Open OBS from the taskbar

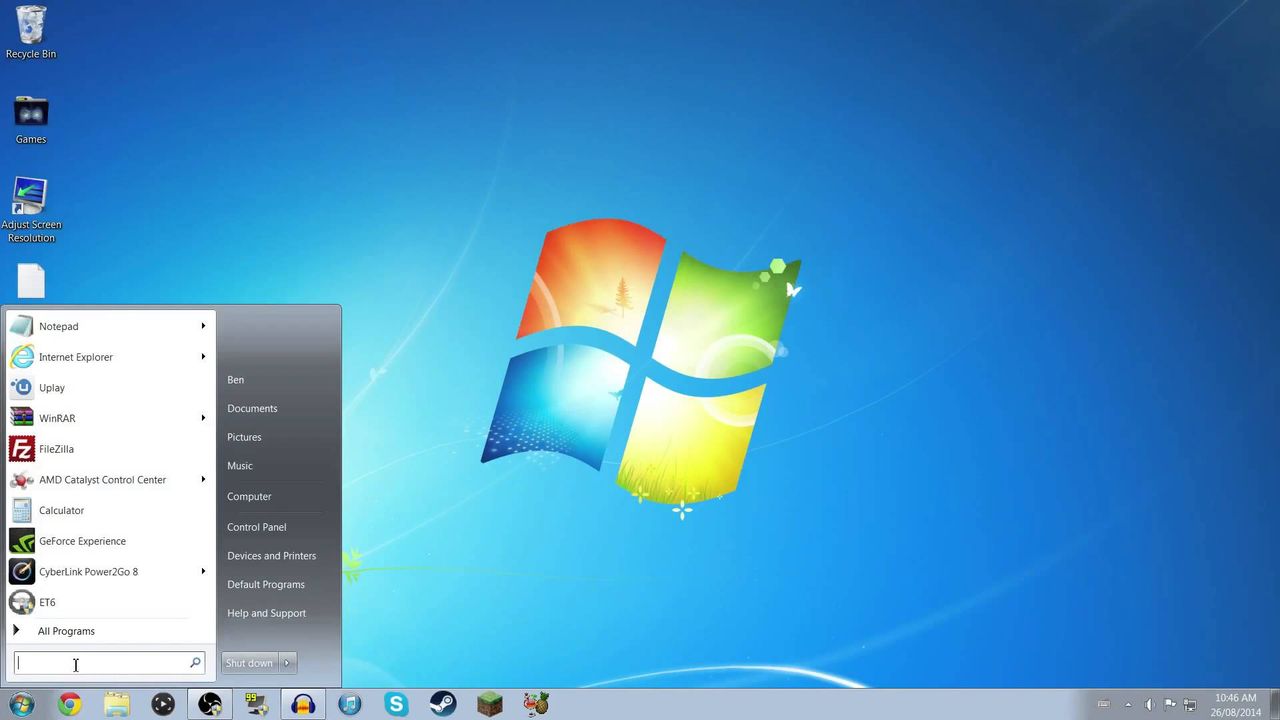coord(209,705)
